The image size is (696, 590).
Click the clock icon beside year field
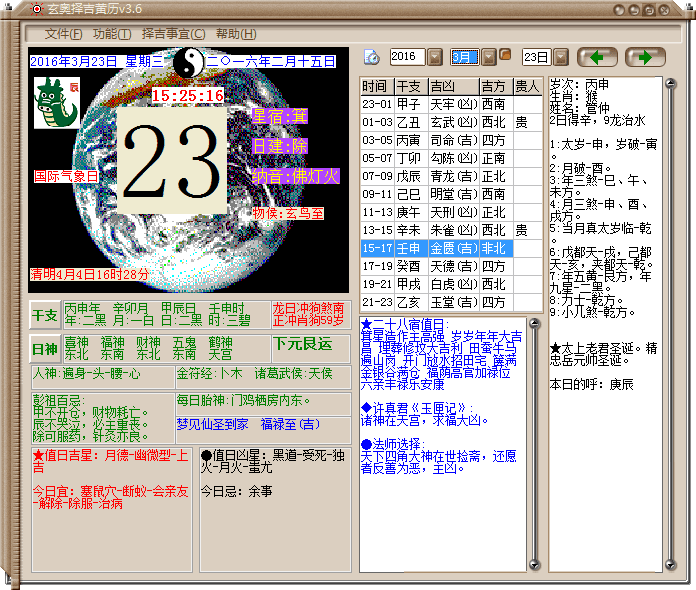click(371, 57)
